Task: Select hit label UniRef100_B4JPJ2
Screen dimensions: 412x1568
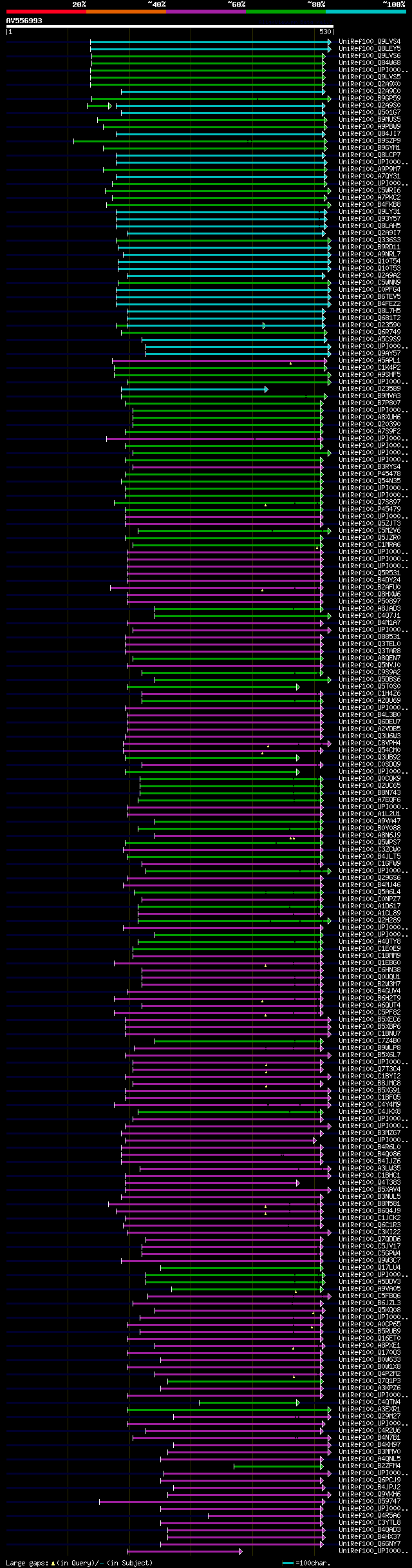Action: (370, 1487)
